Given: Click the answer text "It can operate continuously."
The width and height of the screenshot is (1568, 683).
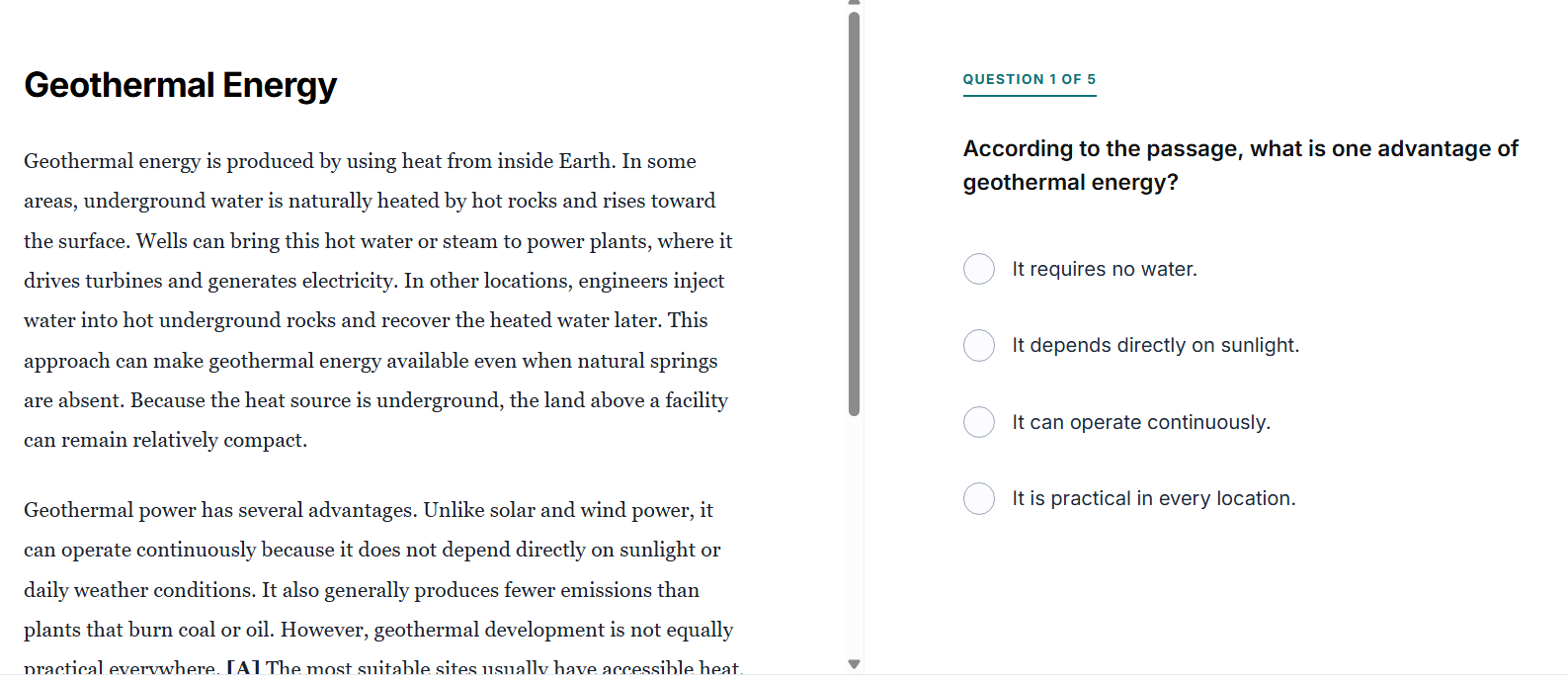Looking at the screenshot, I should point(1141,422).
